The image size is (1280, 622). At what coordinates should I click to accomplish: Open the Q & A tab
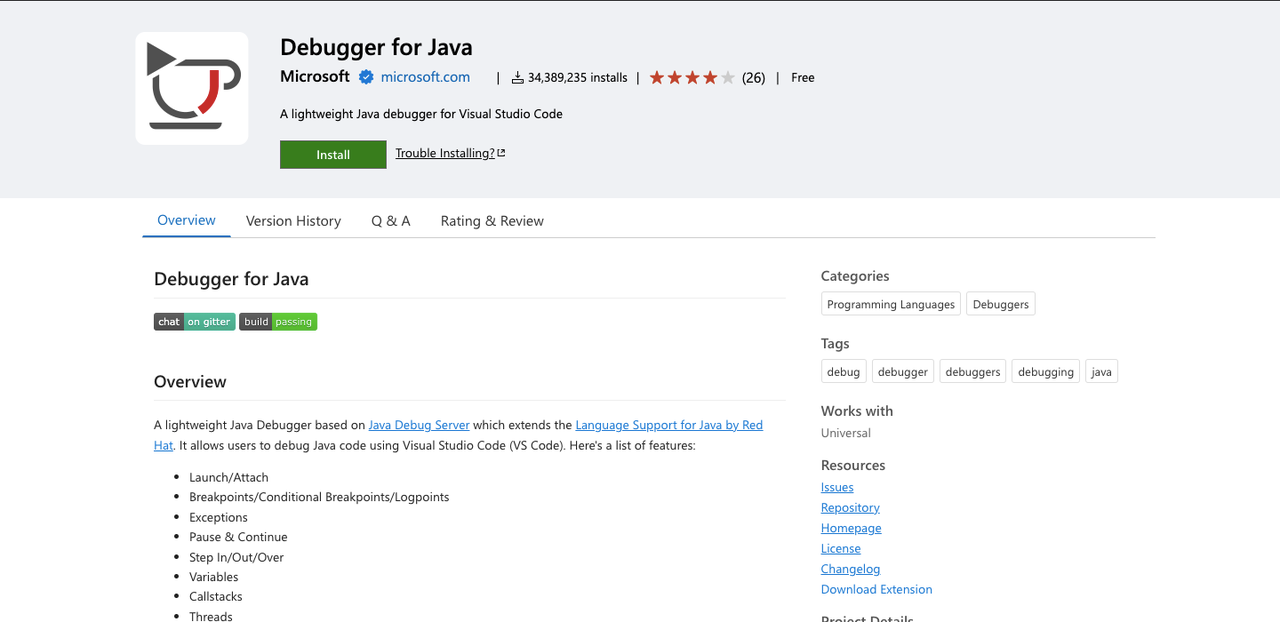point(391,221)
